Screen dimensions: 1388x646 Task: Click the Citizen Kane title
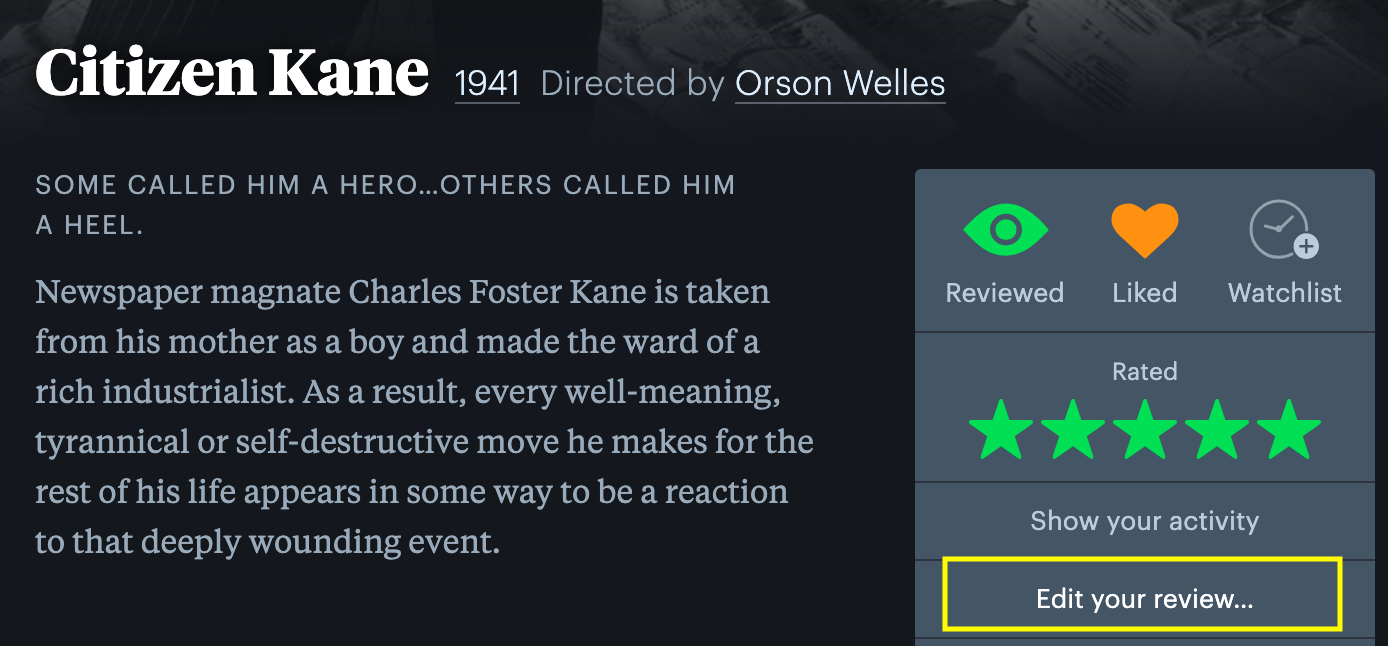[x=232, y=74]
